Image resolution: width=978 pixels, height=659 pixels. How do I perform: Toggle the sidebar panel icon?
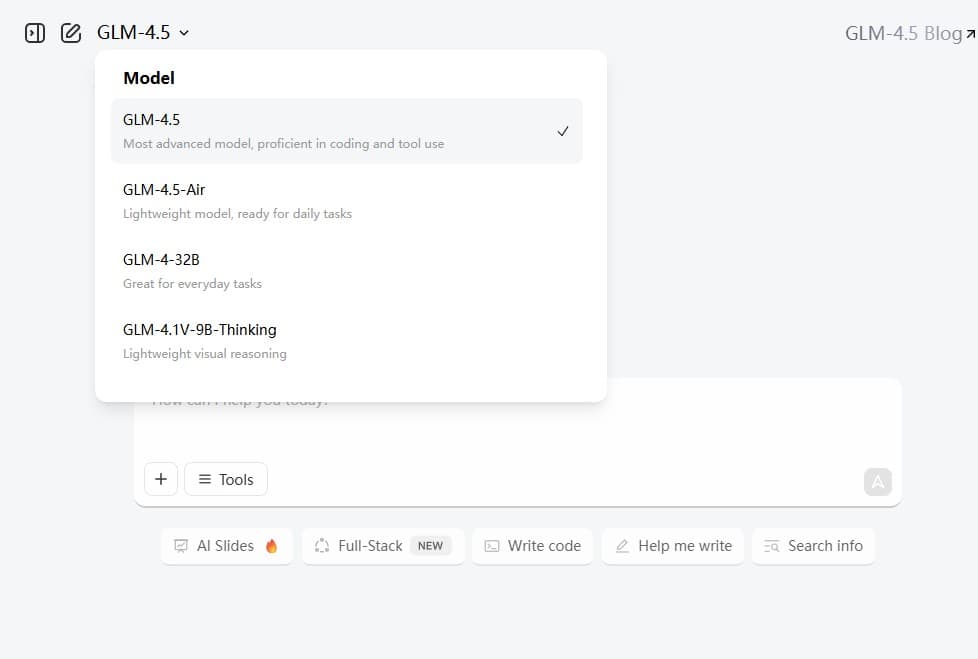pos(35,32)
